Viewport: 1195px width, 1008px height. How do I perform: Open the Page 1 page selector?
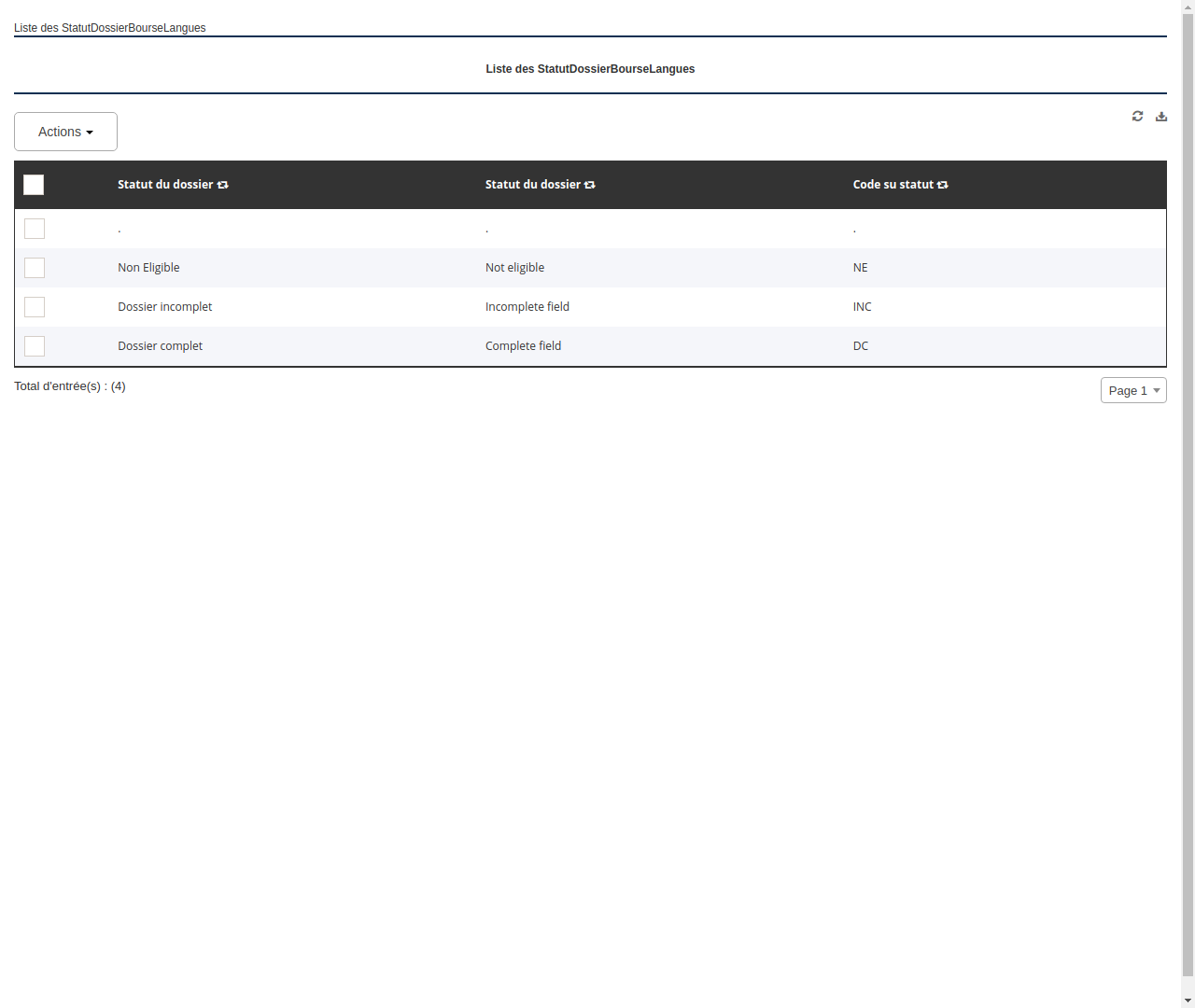tap(1133, 390)
